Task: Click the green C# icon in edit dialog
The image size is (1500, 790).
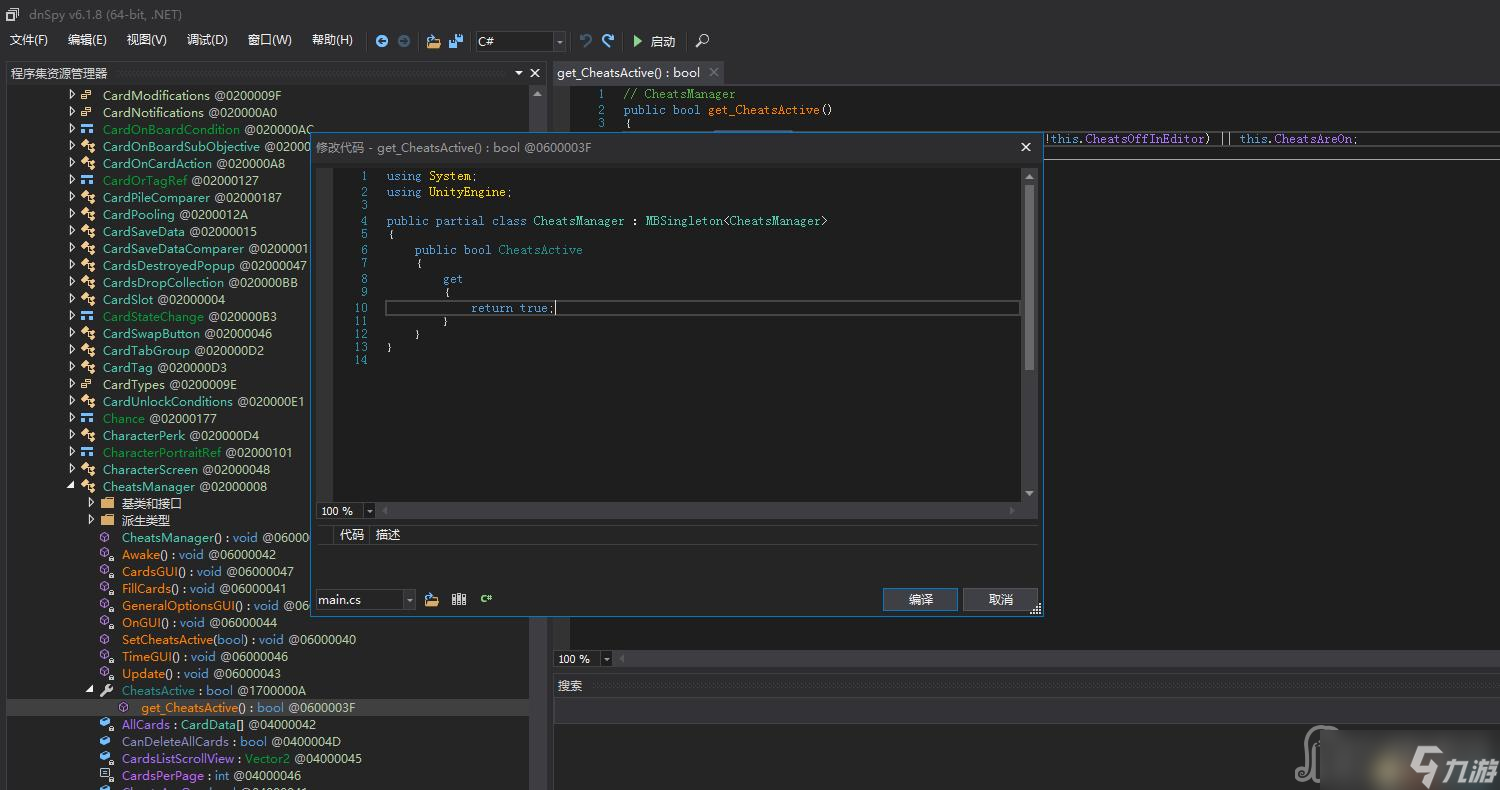Action: (486, 599)
